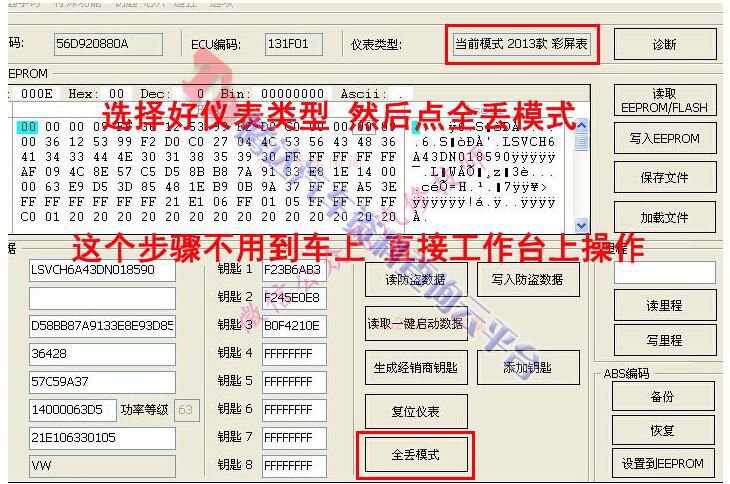The width and height of the screenshot is (730, 484).
Task: Select the highlighted 00 hex byte
Action: coord(28,127)
